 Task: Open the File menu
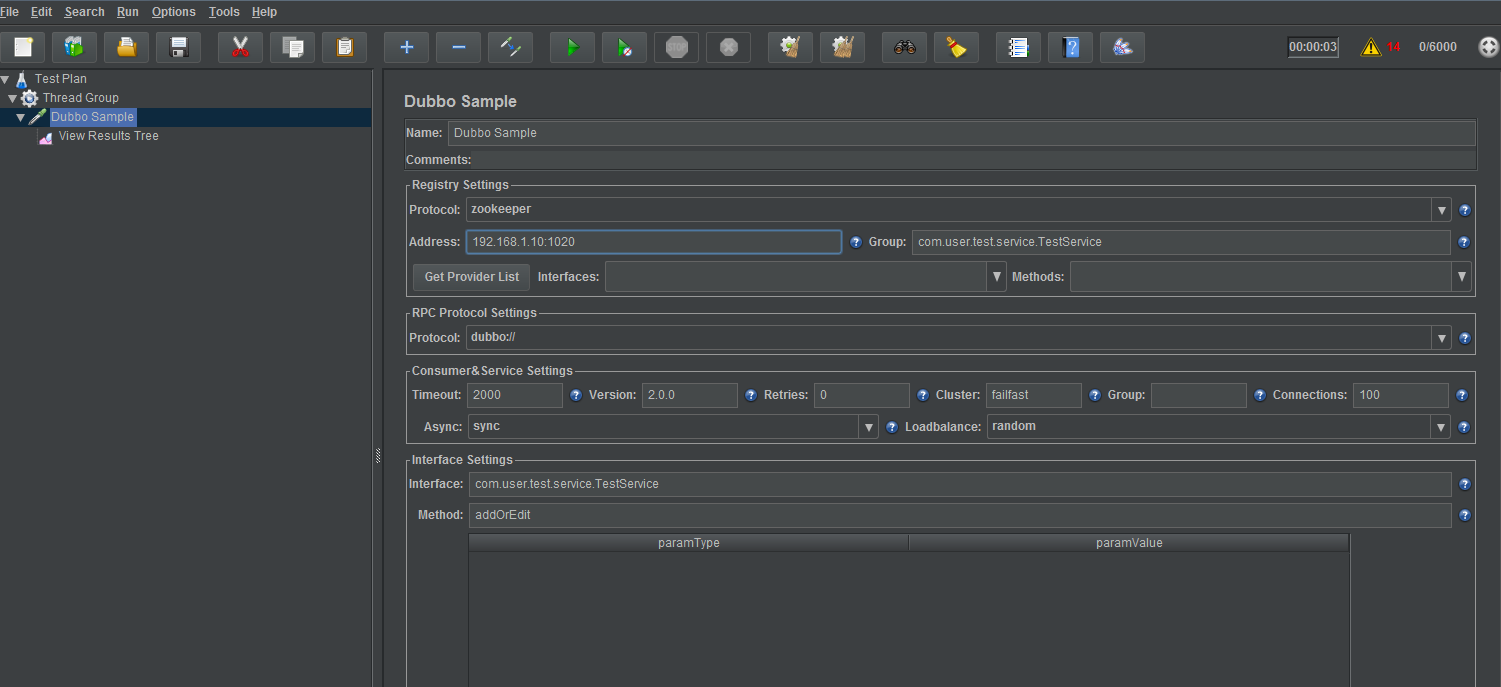tap(9, 12)
